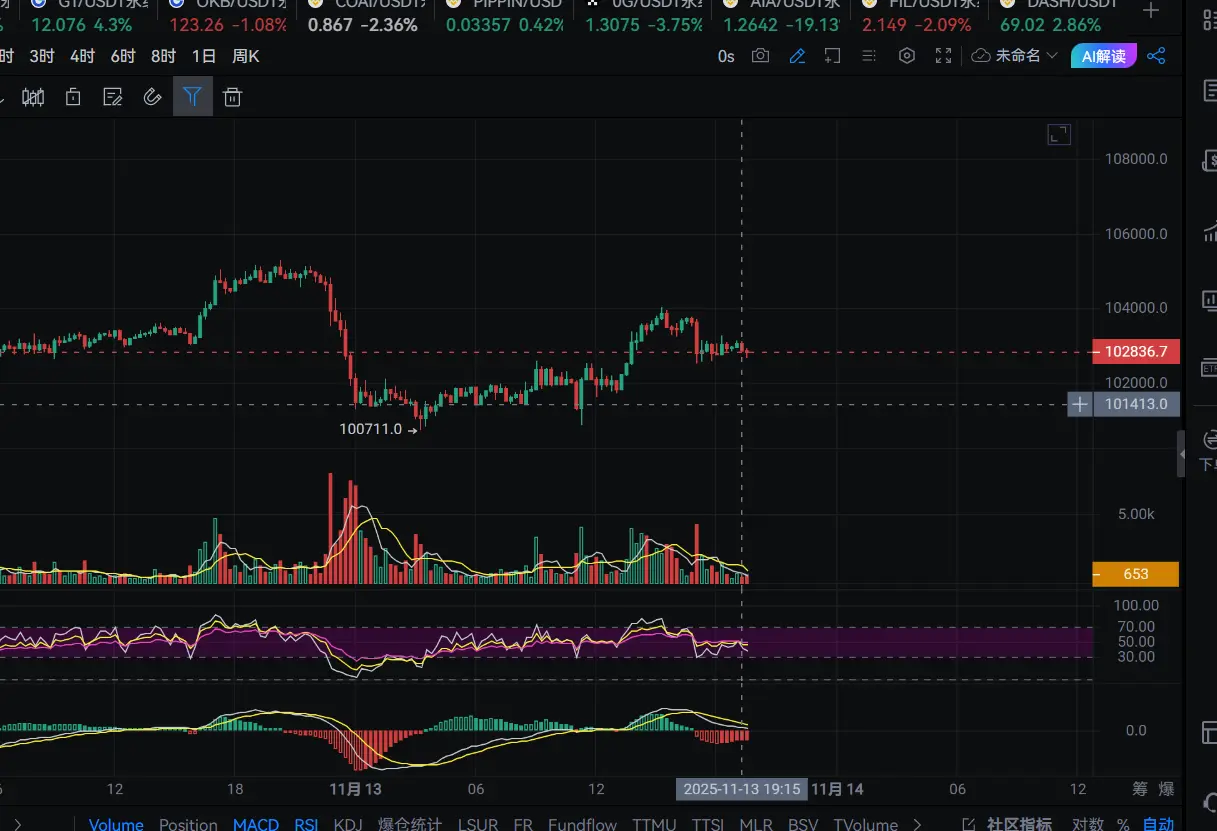The height and width of the screenshot is (831, 1217).
Task: Enable the TTSI indicator
Action: [708, 824]
